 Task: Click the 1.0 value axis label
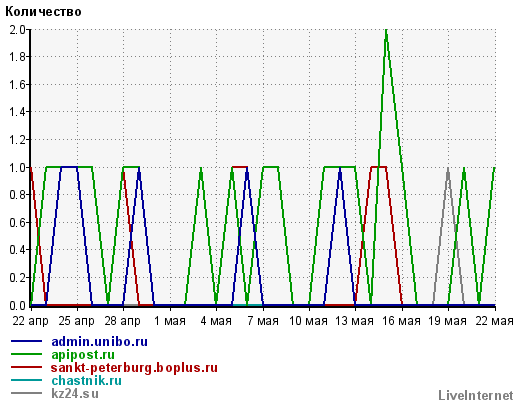point(17,167)
